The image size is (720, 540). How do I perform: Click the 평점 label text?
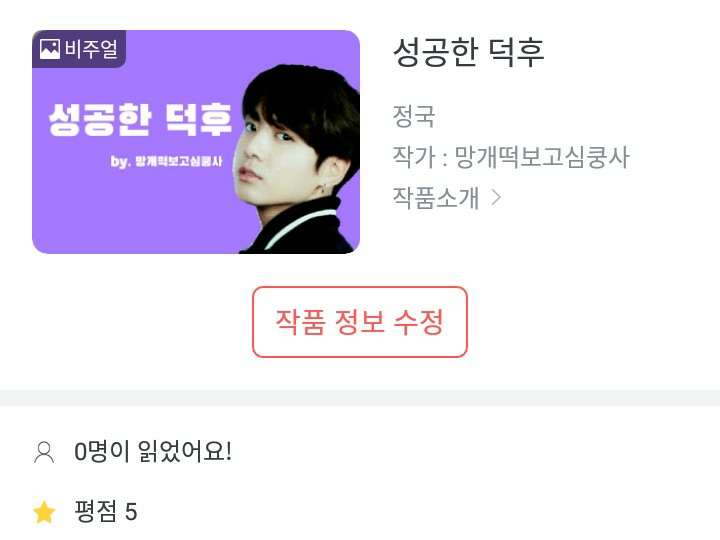96,511
